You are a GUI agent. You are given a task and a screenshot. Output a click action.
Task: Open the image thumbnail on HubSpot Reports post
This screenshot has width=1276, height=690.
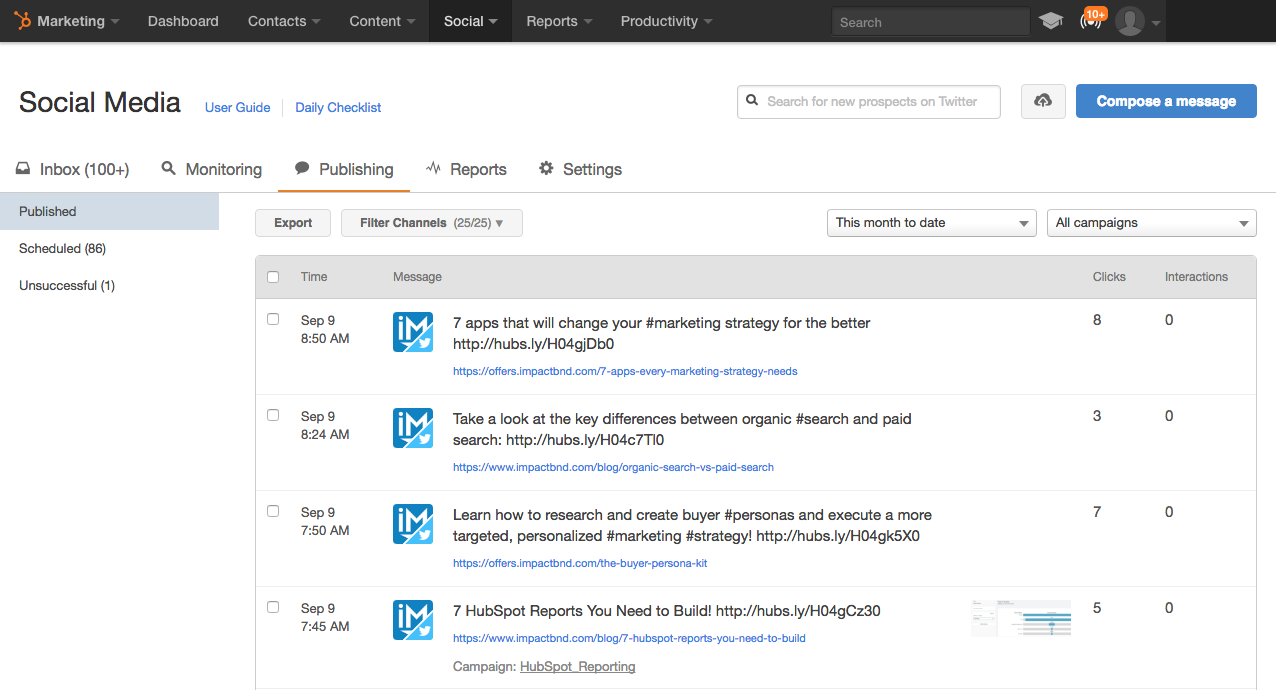coord(1020,618)
